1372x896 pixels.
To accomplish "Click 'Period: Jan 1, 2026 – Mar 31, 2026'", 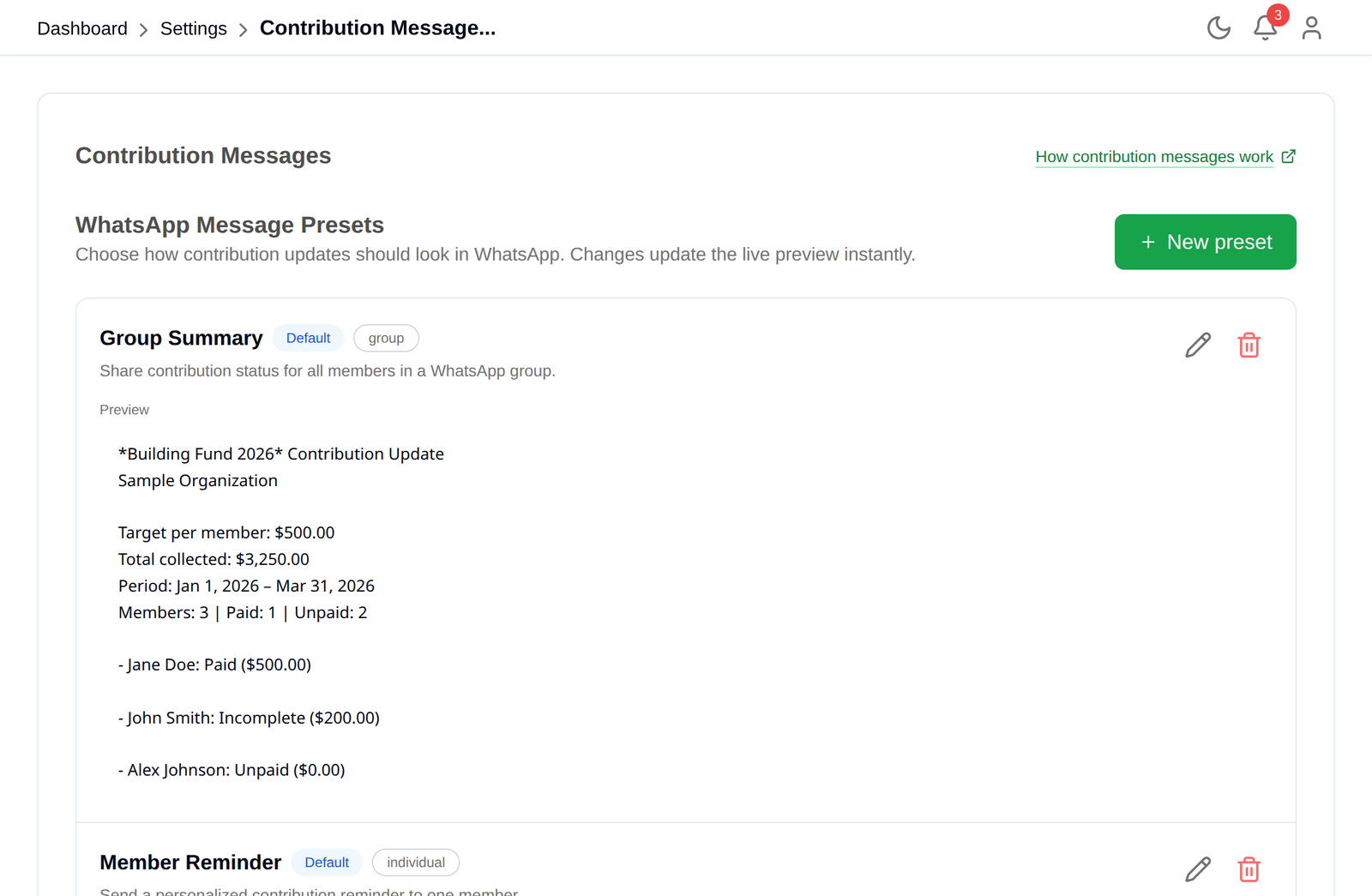I will point(246,586).
